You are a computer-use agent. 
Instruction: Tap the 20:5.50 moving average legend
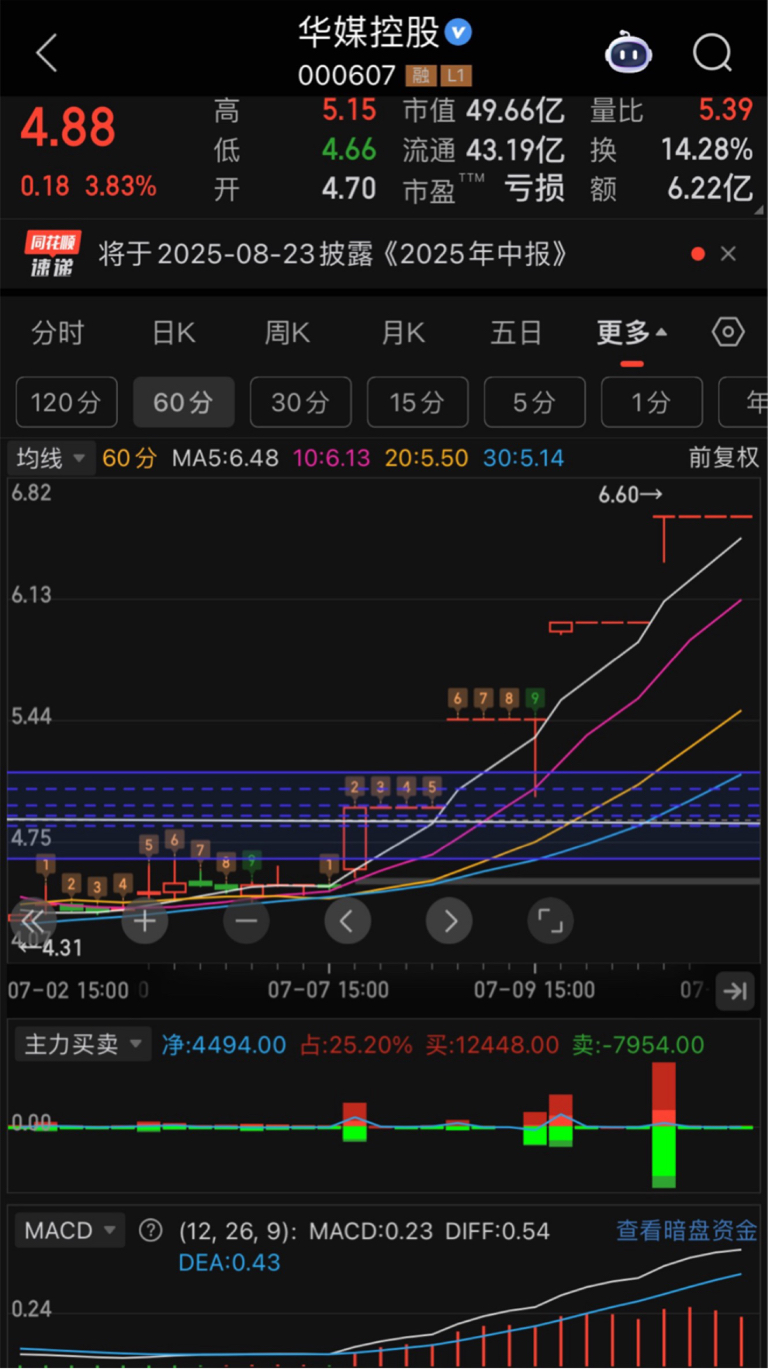coord(426,459)
